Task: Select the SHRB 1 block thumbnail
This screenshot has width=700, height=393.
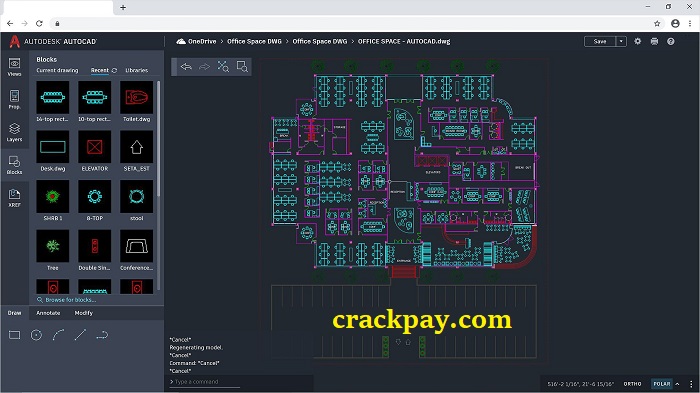Action: click(53, 196)
